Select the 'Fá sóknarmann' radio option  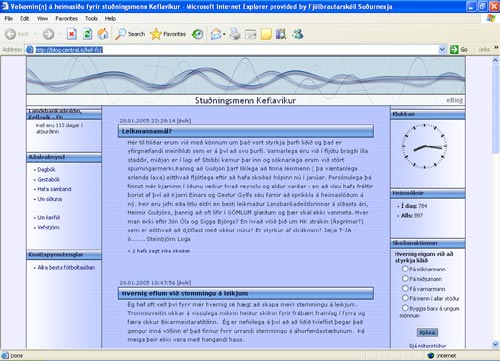pos(405,269)
